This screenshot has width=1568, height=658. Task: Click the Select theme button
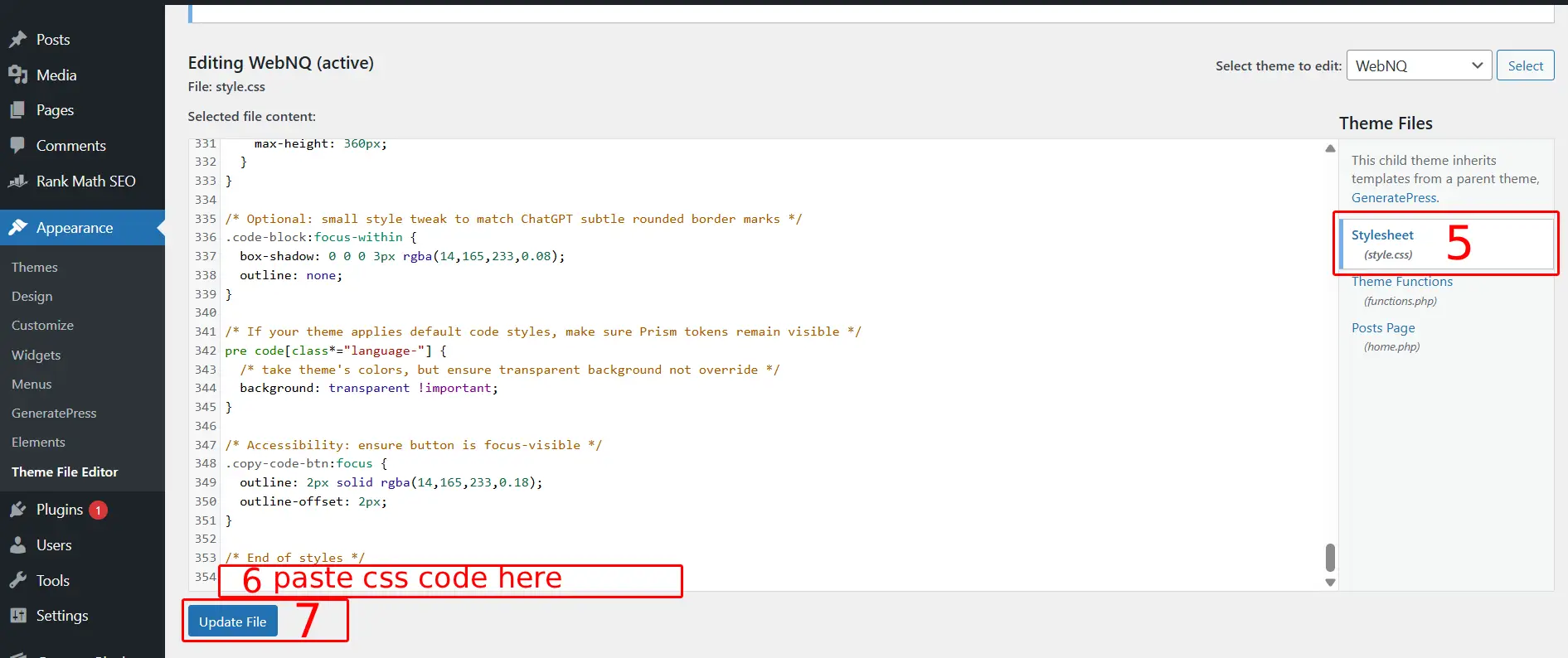[x=1525, y=65]
